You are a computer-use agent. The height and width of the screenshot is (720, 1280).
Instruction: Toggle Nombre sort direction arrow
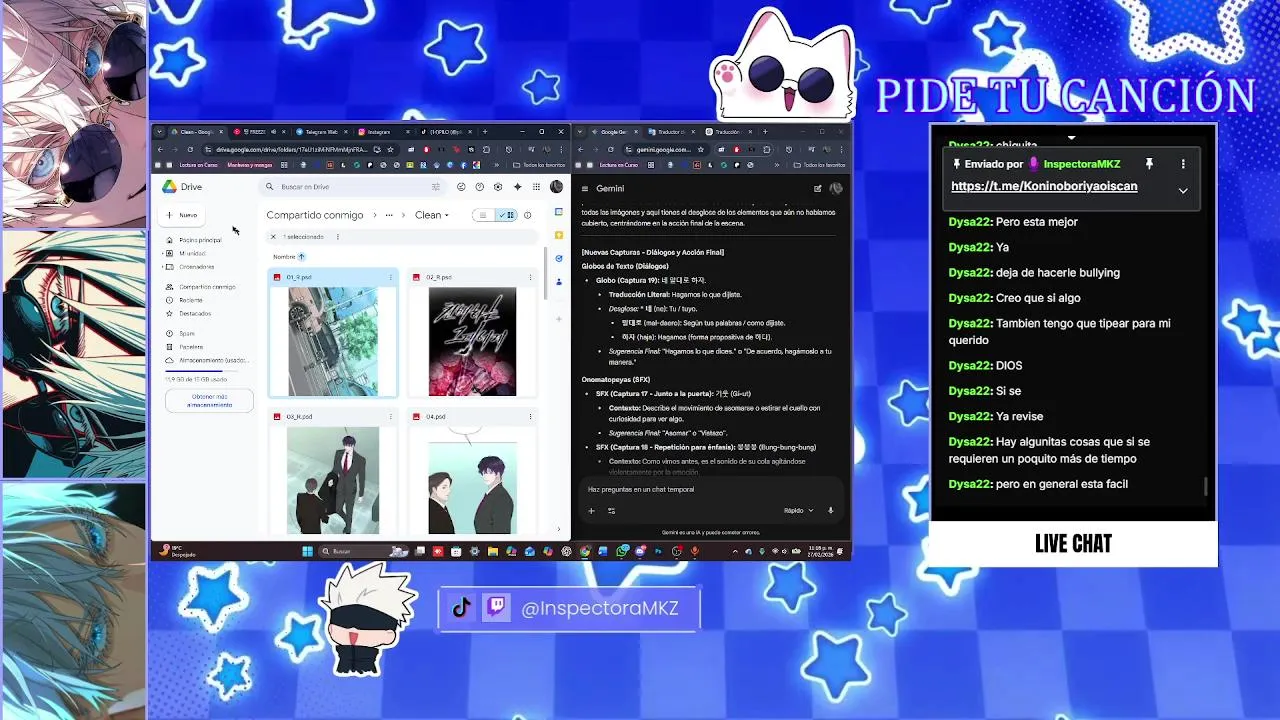[301, 257]
